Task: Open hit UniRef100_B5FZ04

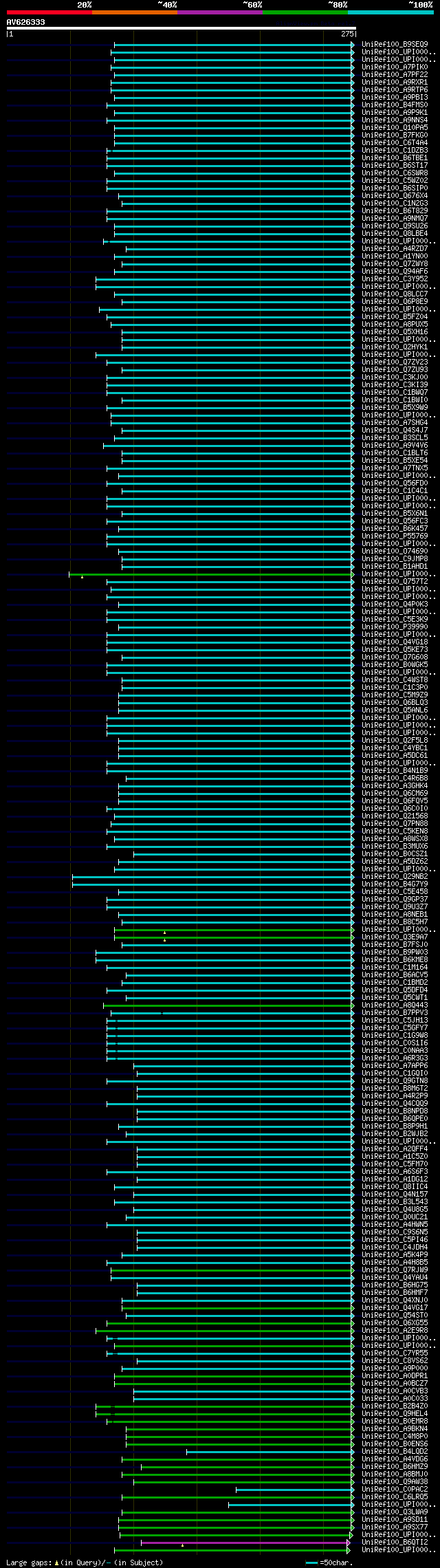Action: 395,316
